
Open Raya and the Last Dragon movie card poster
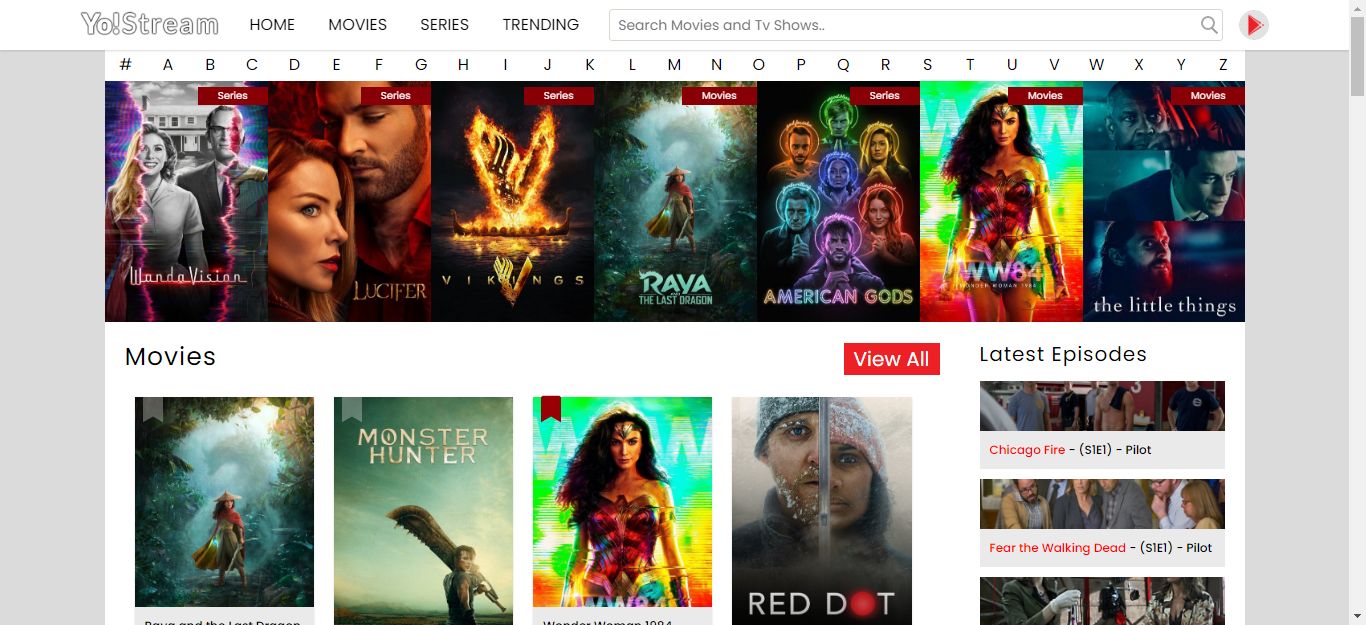click(224, 502)
